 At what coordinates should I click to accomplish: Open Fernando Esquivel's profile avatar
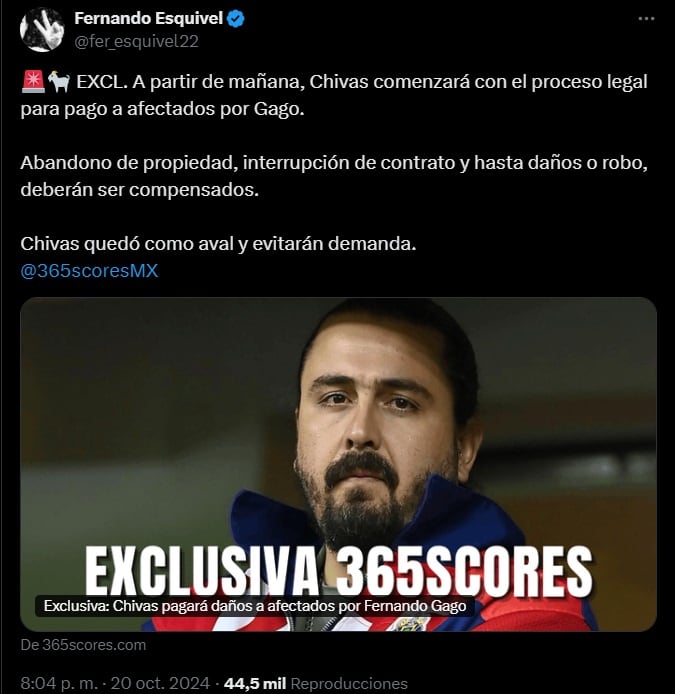click(x=42, y=29)
